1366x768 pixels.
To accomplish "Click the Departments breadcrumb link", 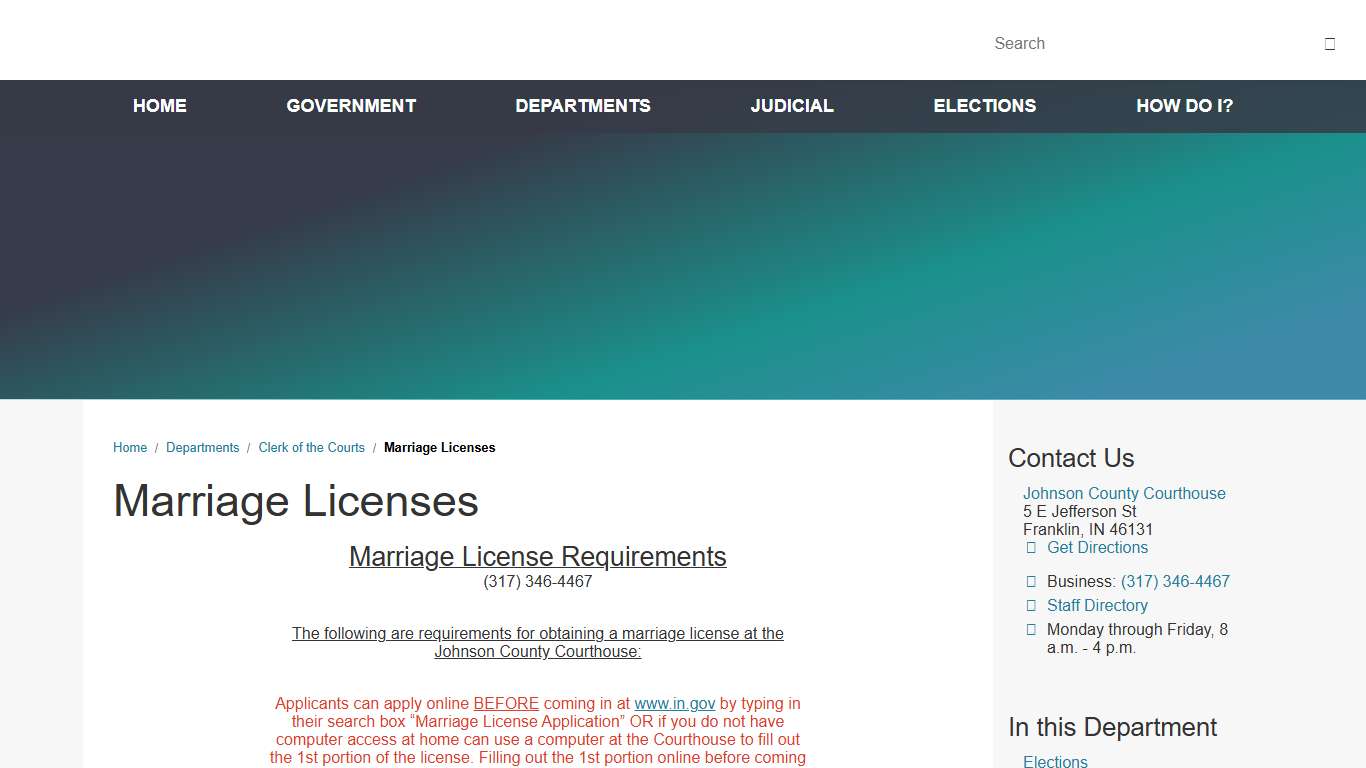I will click(203, 447).
